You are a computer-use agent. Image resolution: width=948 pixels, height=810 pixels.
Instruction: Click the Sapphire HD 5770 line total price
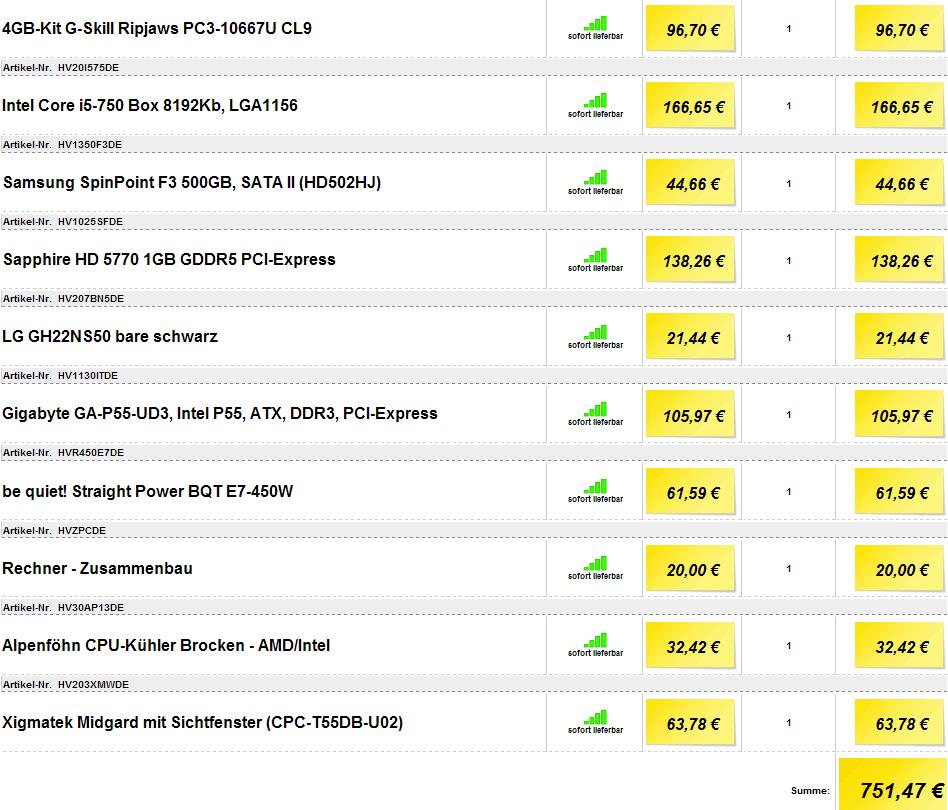pyautogui.click(x=899, y=260)
